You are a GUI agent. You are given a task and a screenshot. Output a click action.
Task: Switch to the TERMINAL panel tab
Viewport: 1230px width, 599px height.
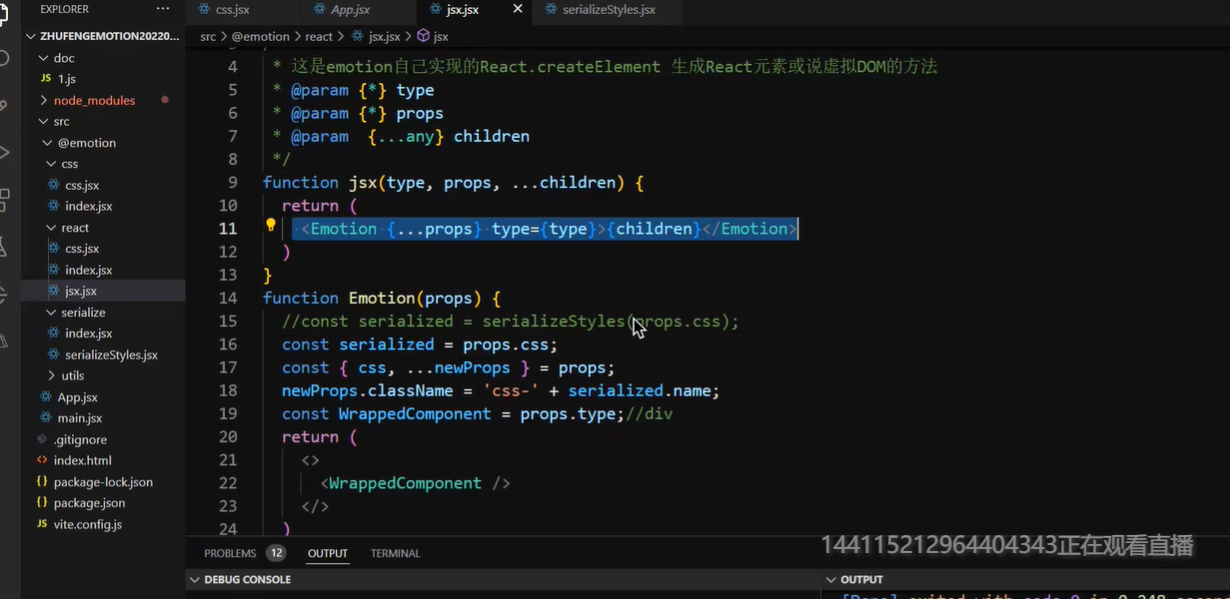coord(395,553)
